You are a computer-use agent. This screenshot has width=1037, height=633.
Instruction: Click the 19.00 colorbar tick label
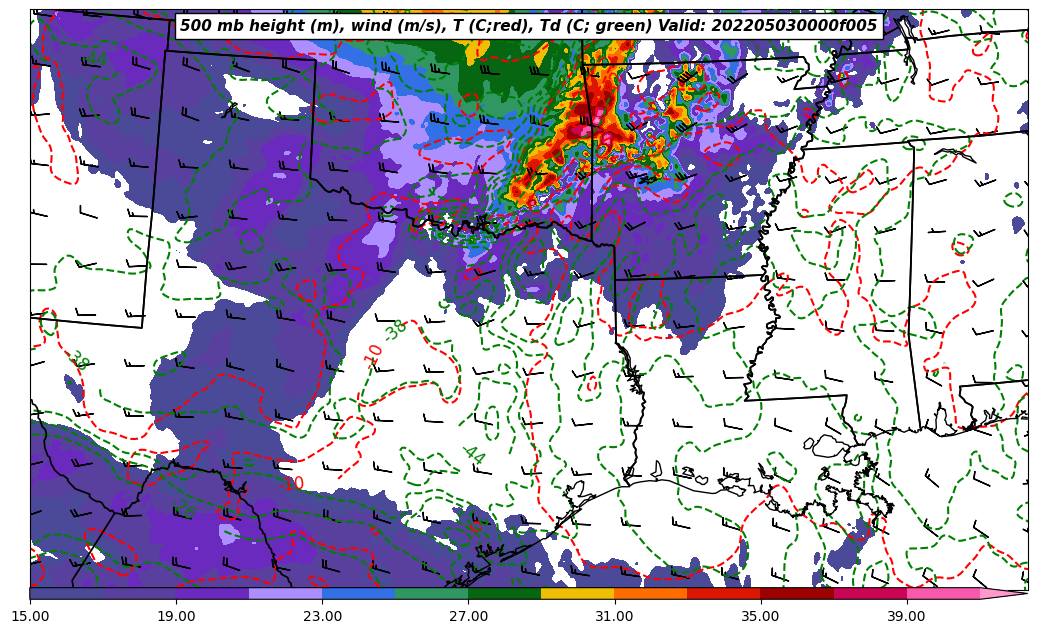176,616
